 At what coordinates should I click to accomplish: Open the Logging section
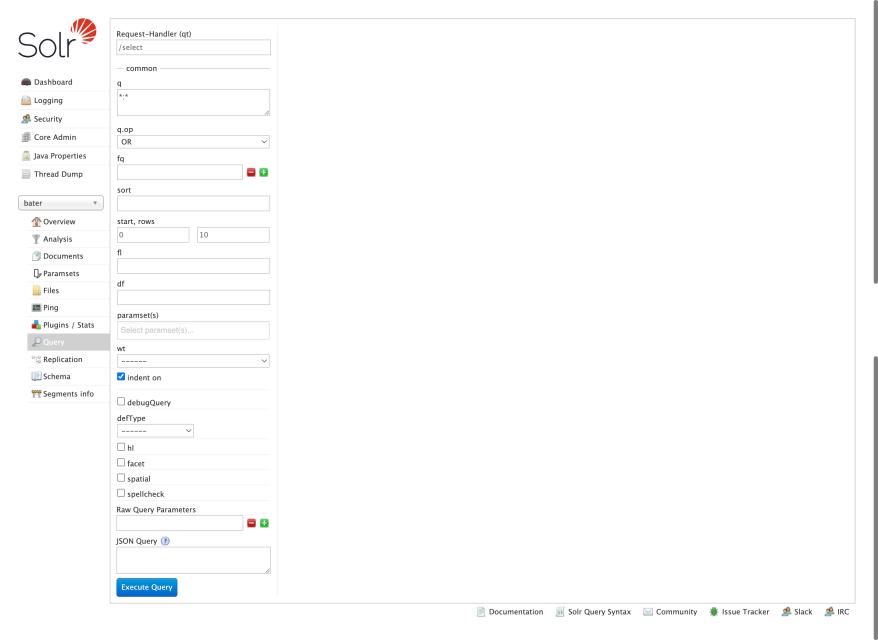pyautogui.click(x=46, y=100)
